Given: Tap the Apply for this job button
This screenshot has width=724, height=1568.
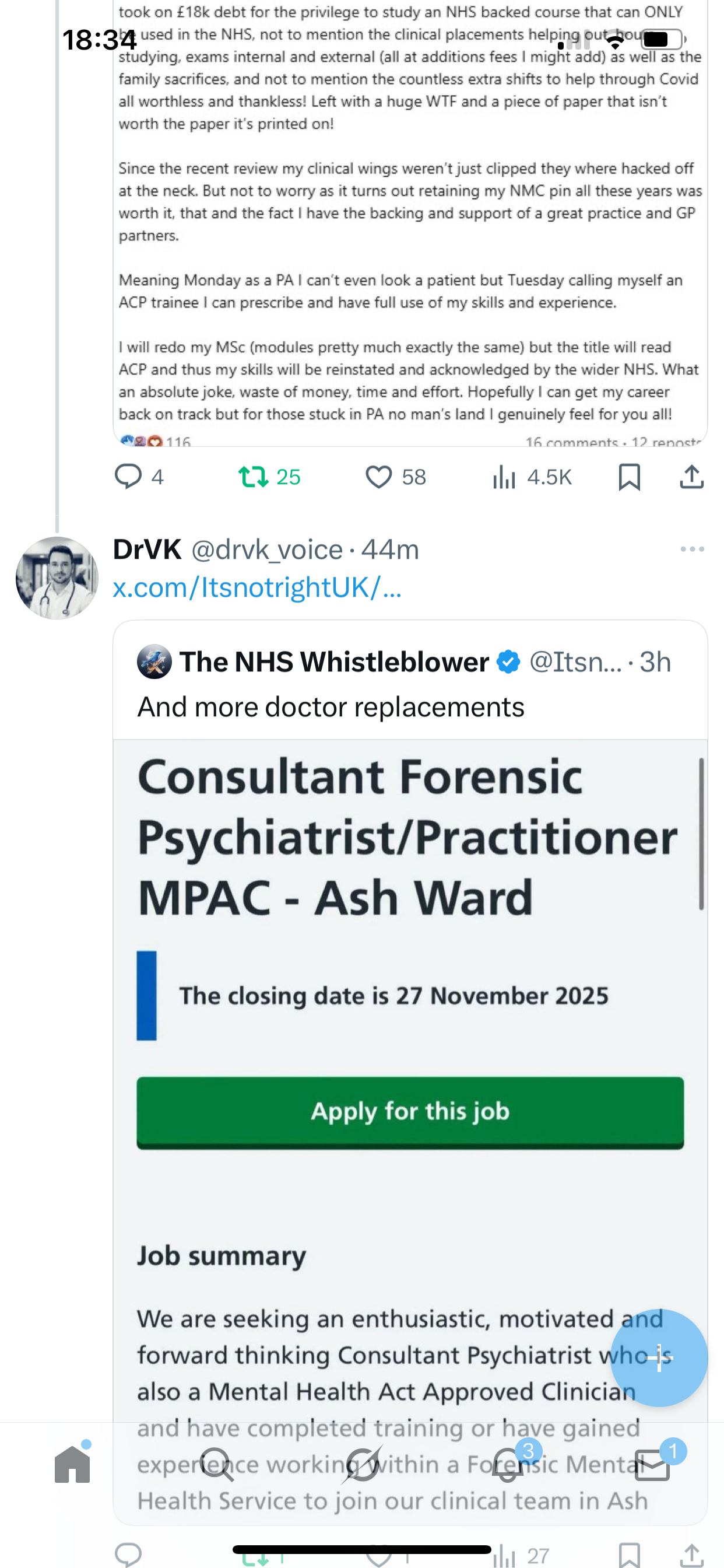Looking at the screenshot, I should [x=409, y=1111].
